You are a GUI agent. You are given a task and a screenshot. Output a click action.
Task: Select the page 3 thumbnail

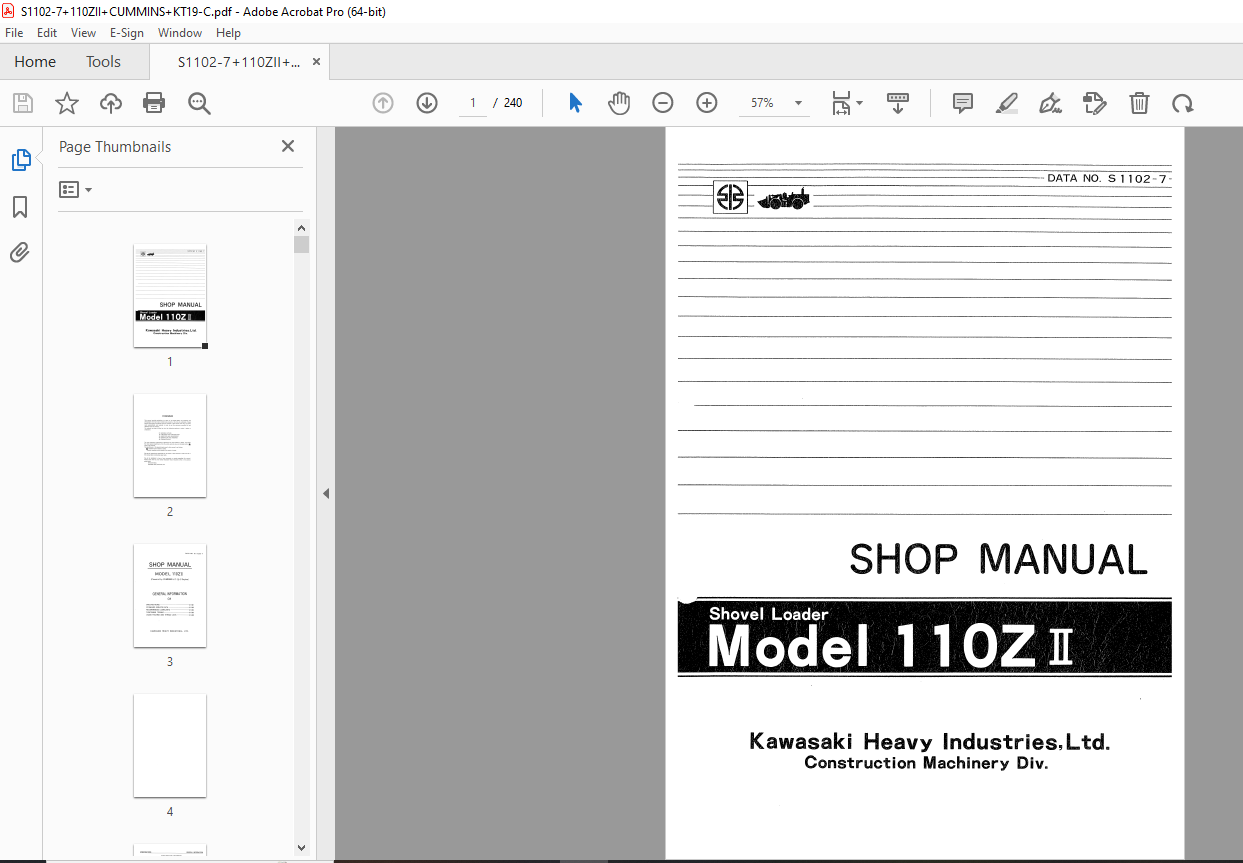click(170, 595)
